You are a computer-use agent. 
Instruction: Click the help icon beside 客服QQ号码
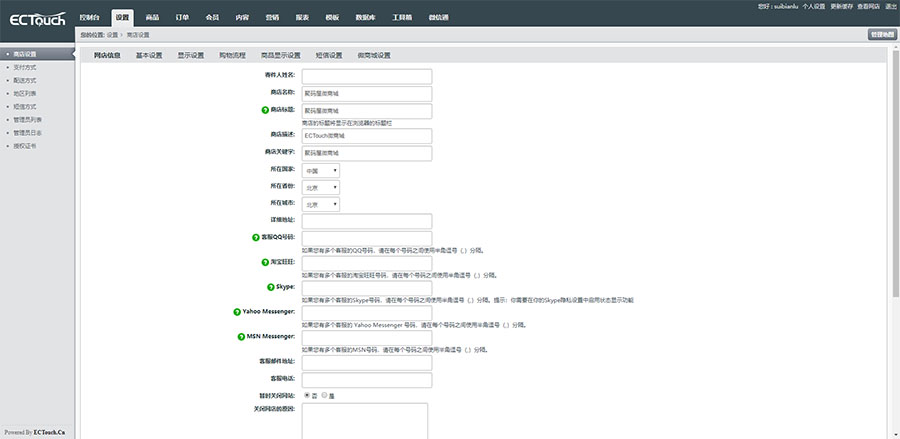pos(256,238)
